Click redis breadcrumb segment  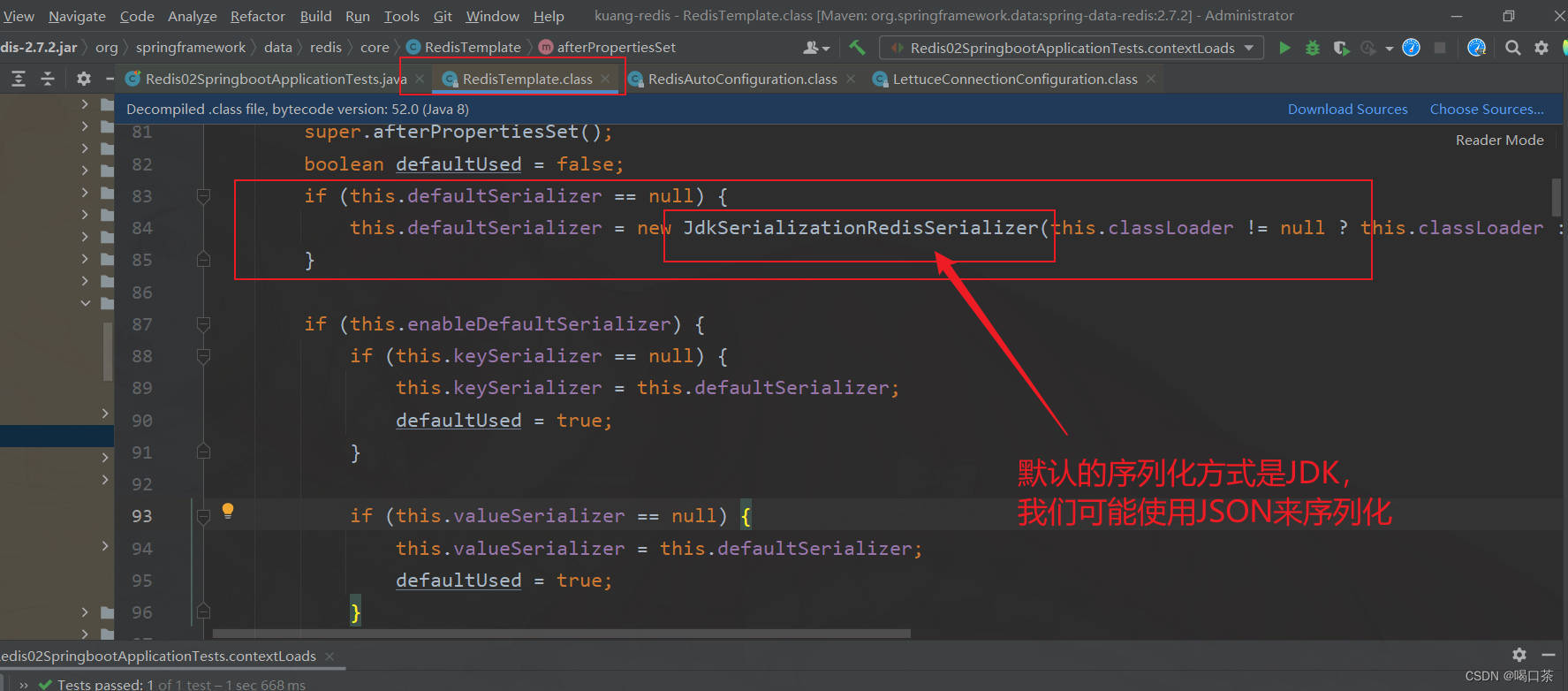pyautogui.click(x=326, y=47)
